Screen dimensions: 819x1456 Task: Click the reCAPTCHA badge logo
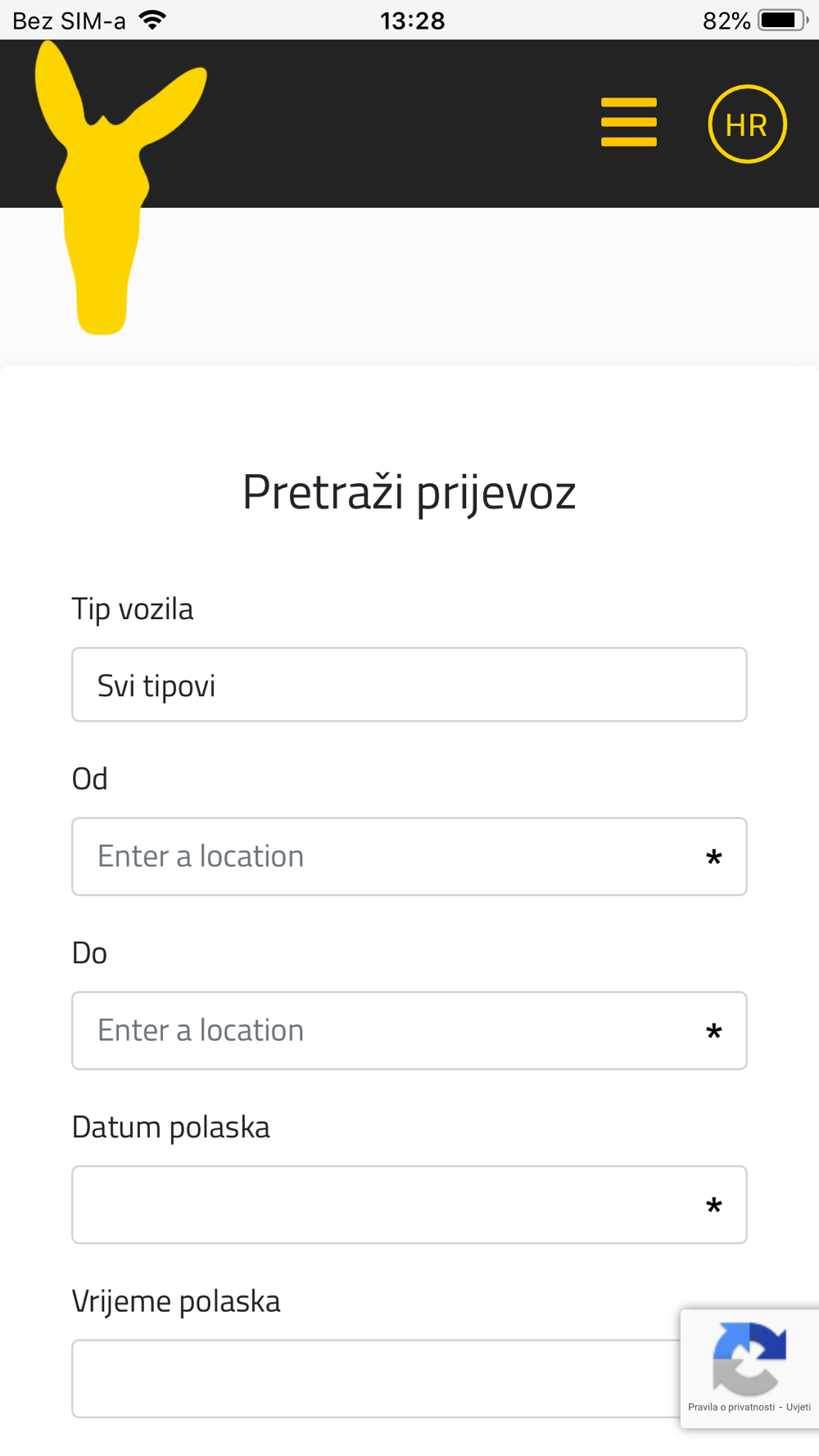(749, 1358)
